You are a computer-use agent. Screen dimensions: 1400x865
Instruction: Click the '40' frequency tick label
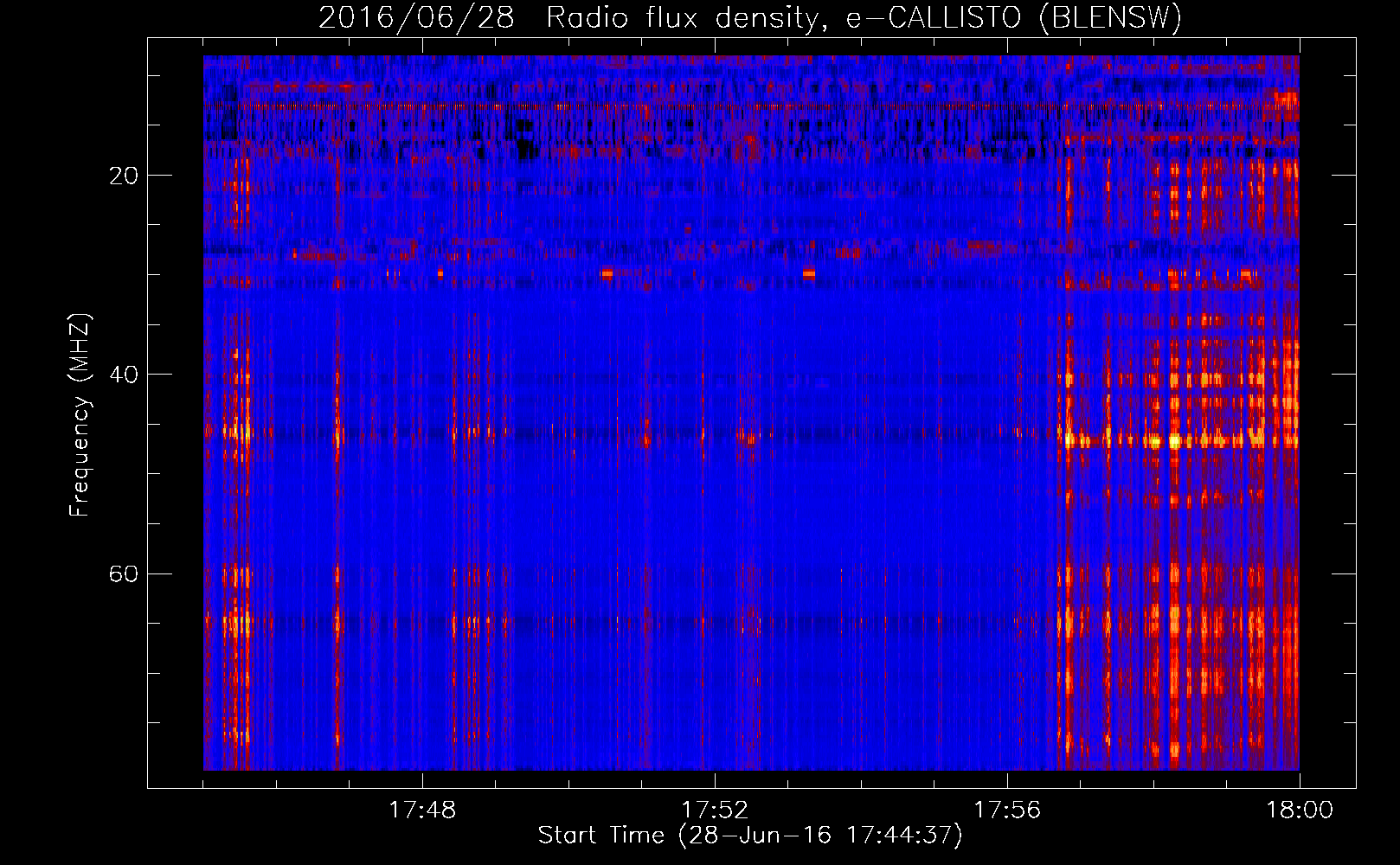[124, 375]
